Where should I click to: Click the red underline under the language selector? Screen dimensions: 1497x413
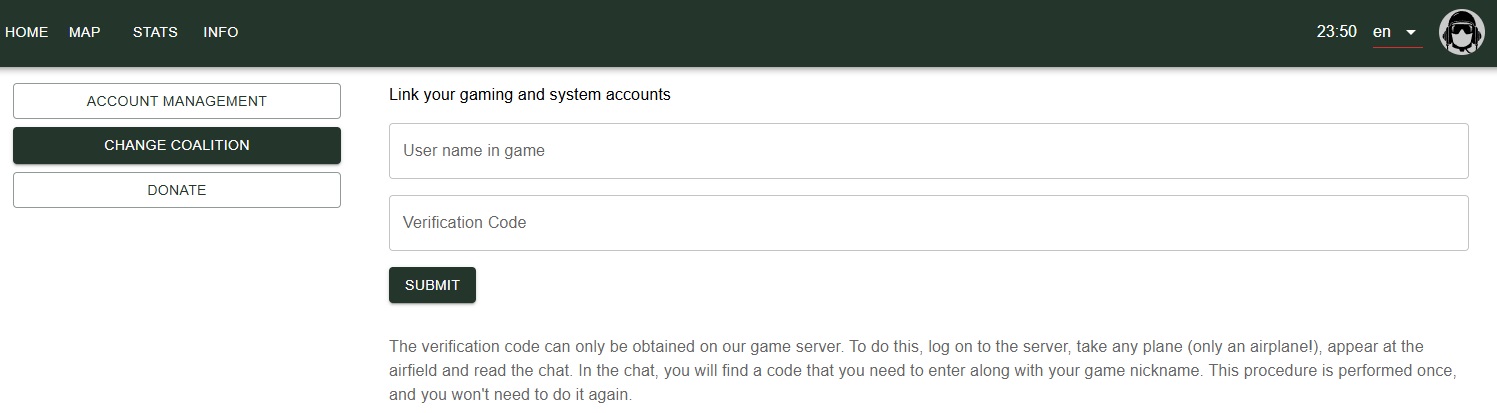pyautogui.click(x=1397, y=47)
